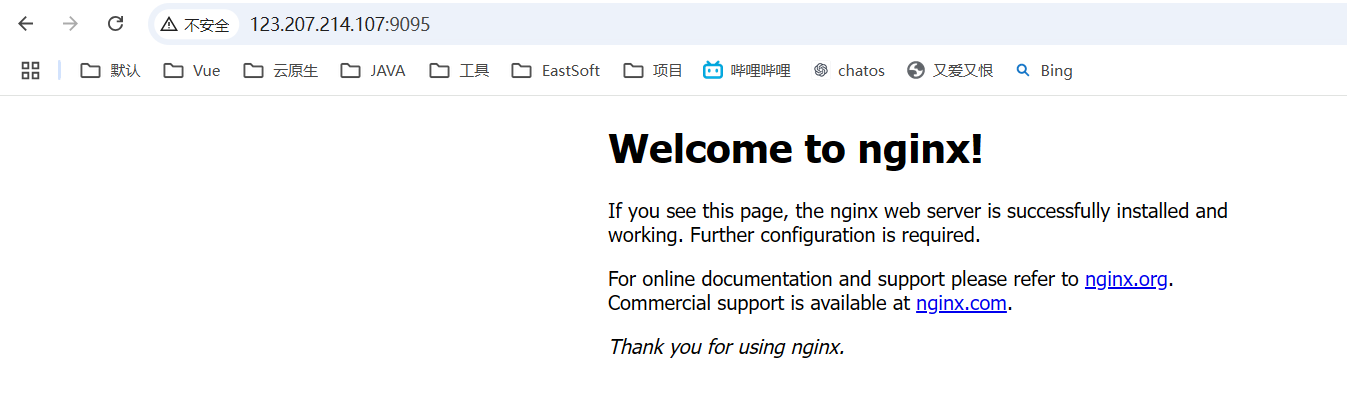This screenshot has width=1347, height=403.
Task: Reload the page with refresh icon
Action: [115, 24]
